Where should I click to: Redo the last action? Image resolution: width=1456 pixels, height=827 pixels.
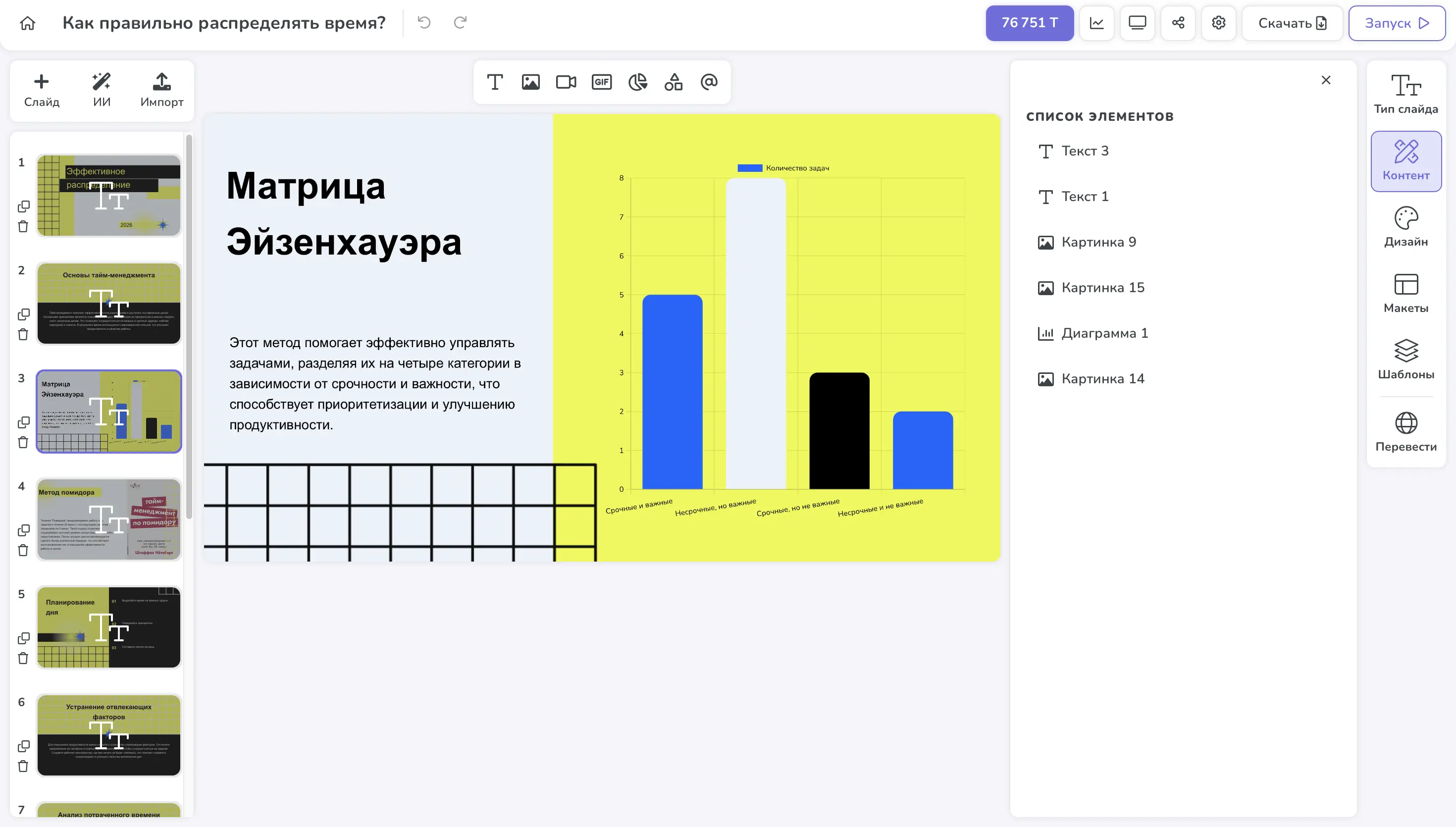tap(460, 23)
